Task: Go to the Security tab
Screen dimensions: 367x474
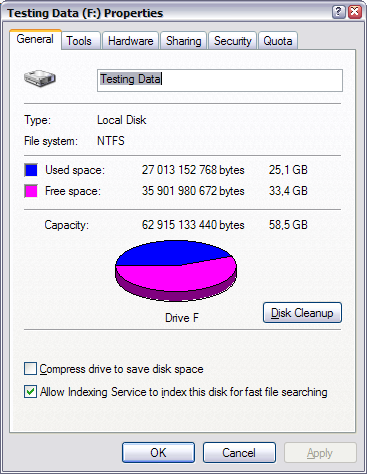Action: click(232, 41)
